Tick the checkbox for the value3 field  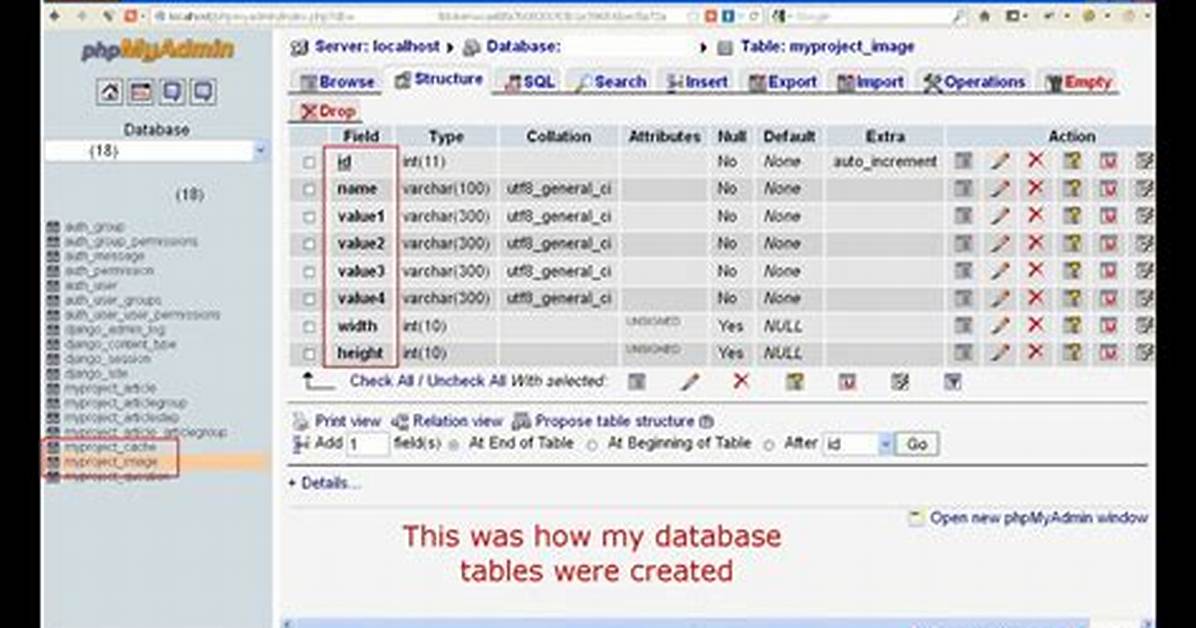309,272
